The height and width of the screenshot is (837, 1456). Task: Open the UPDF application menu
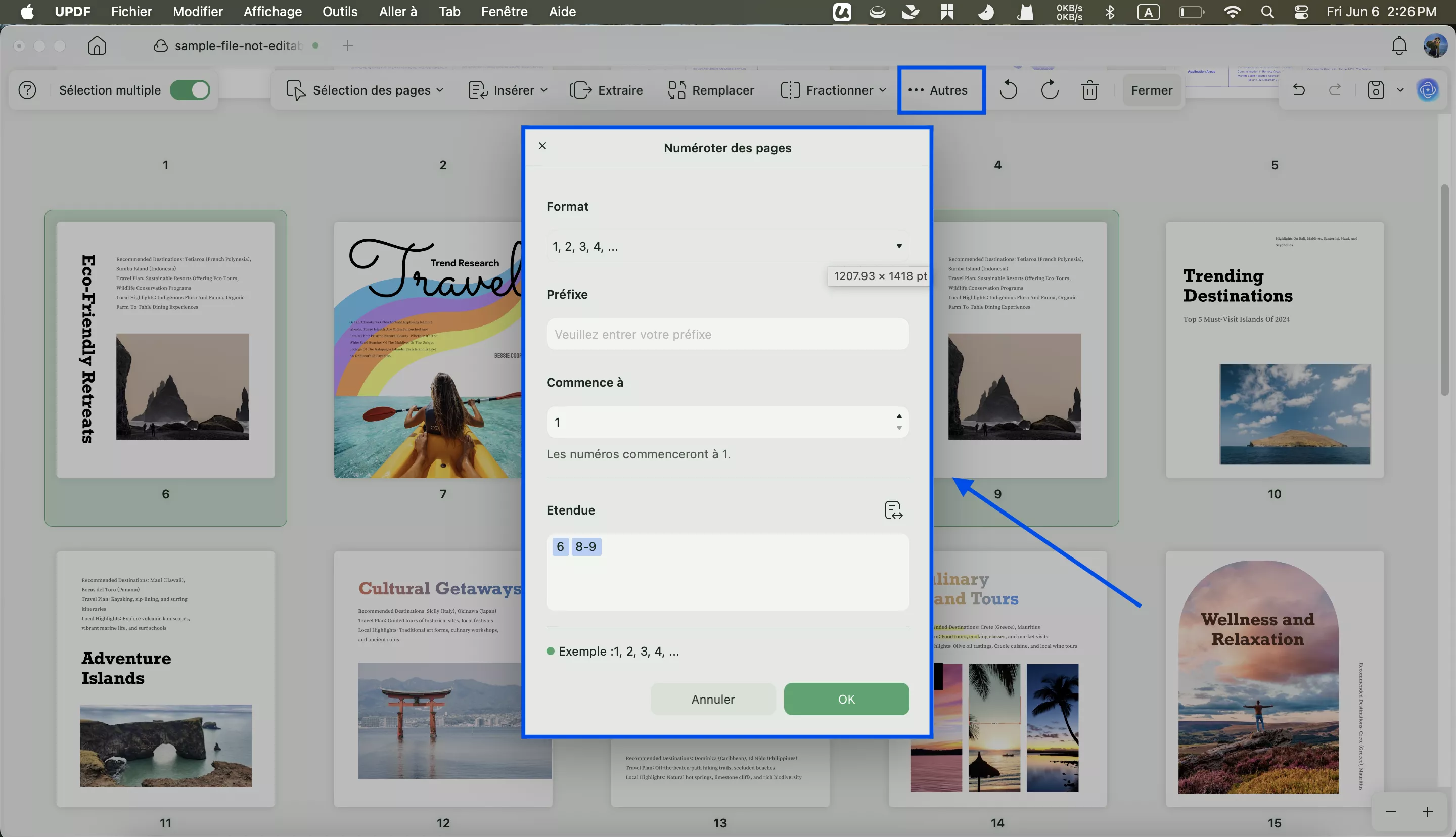72,12
